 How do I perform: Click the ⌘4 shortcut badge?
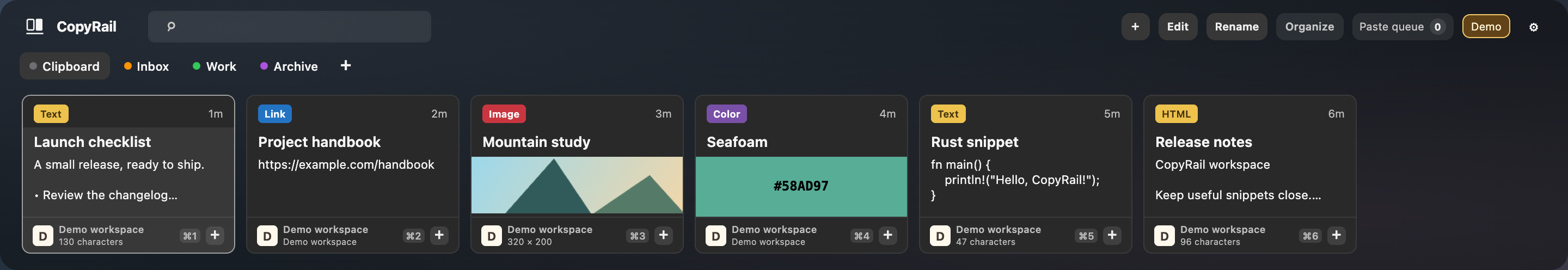coord(862,236)
